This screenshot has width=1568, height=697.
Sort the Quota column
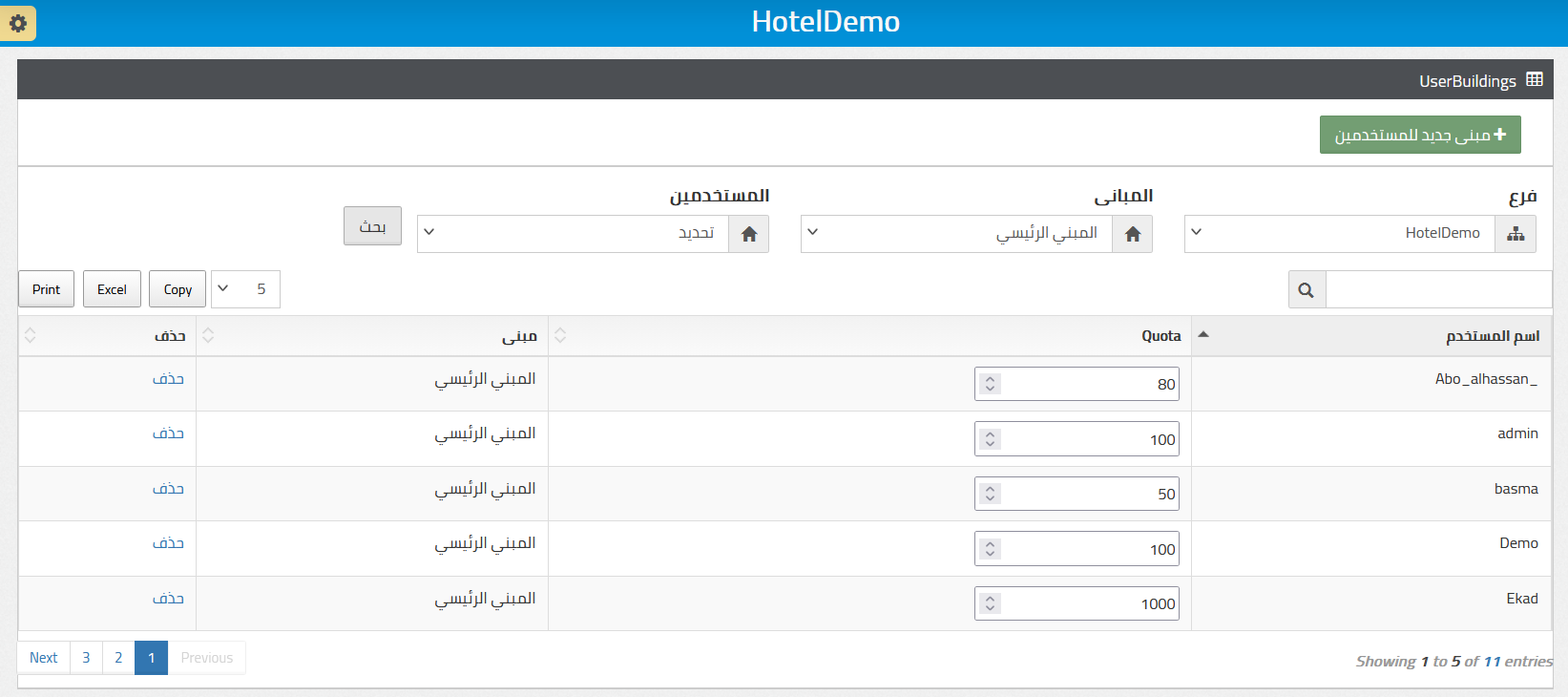pyautogui.click(x=560, y=335)
